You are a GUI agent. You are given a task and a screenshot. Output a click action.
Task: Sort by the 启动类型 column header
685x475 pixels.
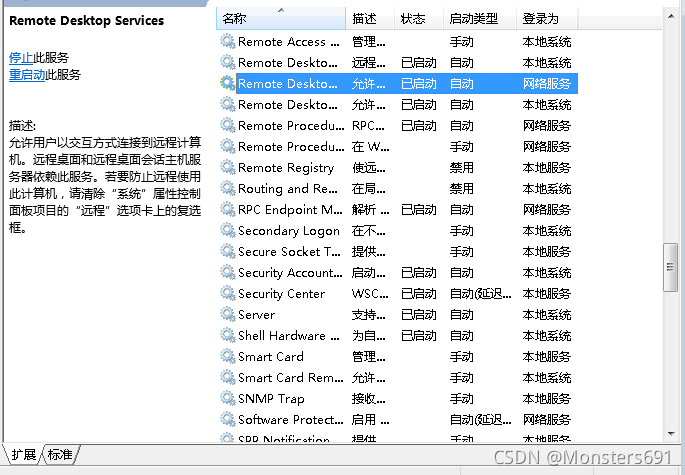(480, 18)
